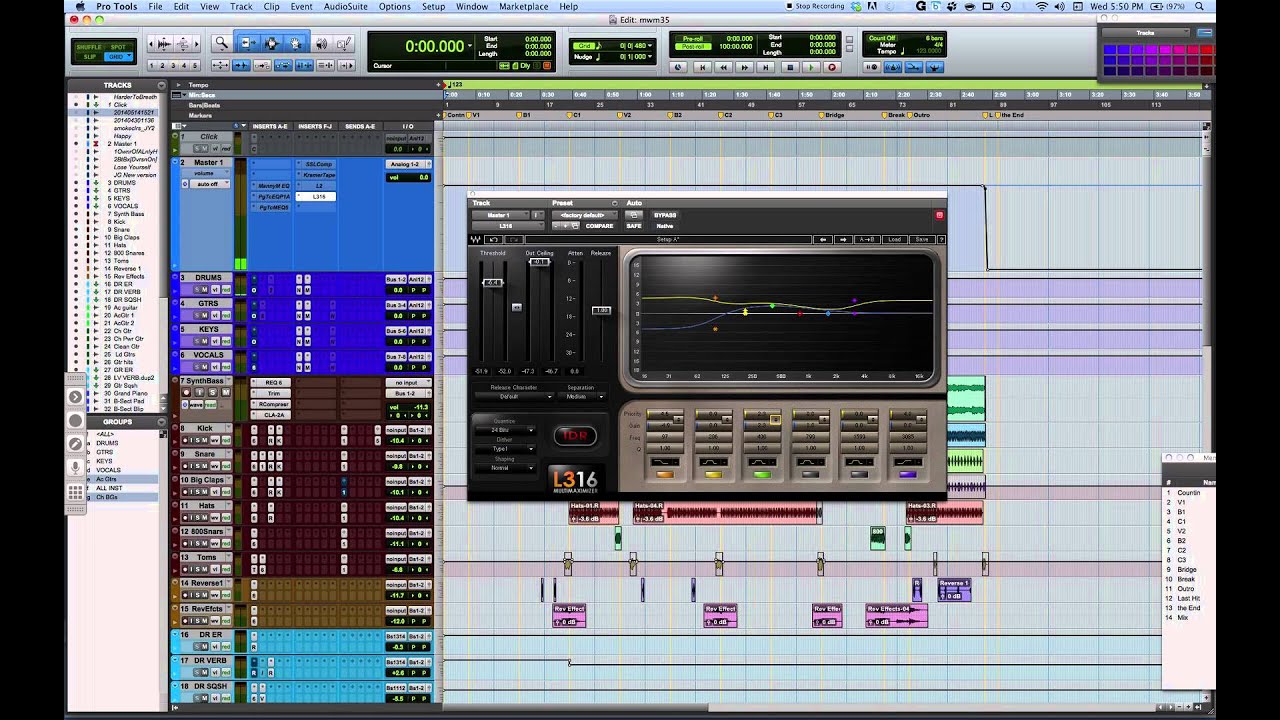1280x720 pixels.
Task: Return to Zero with the transport button
Action: [x=701, y=67]
